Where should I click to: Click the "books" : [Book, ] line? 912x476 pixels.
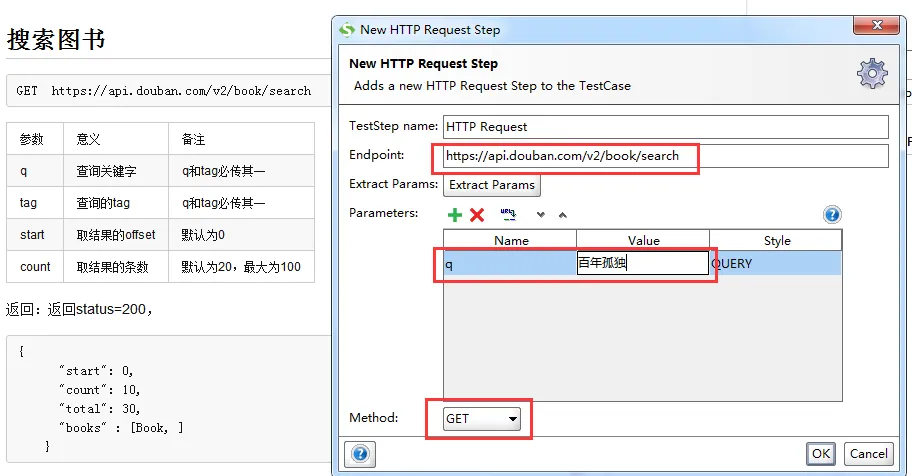(x=121, y=428)
